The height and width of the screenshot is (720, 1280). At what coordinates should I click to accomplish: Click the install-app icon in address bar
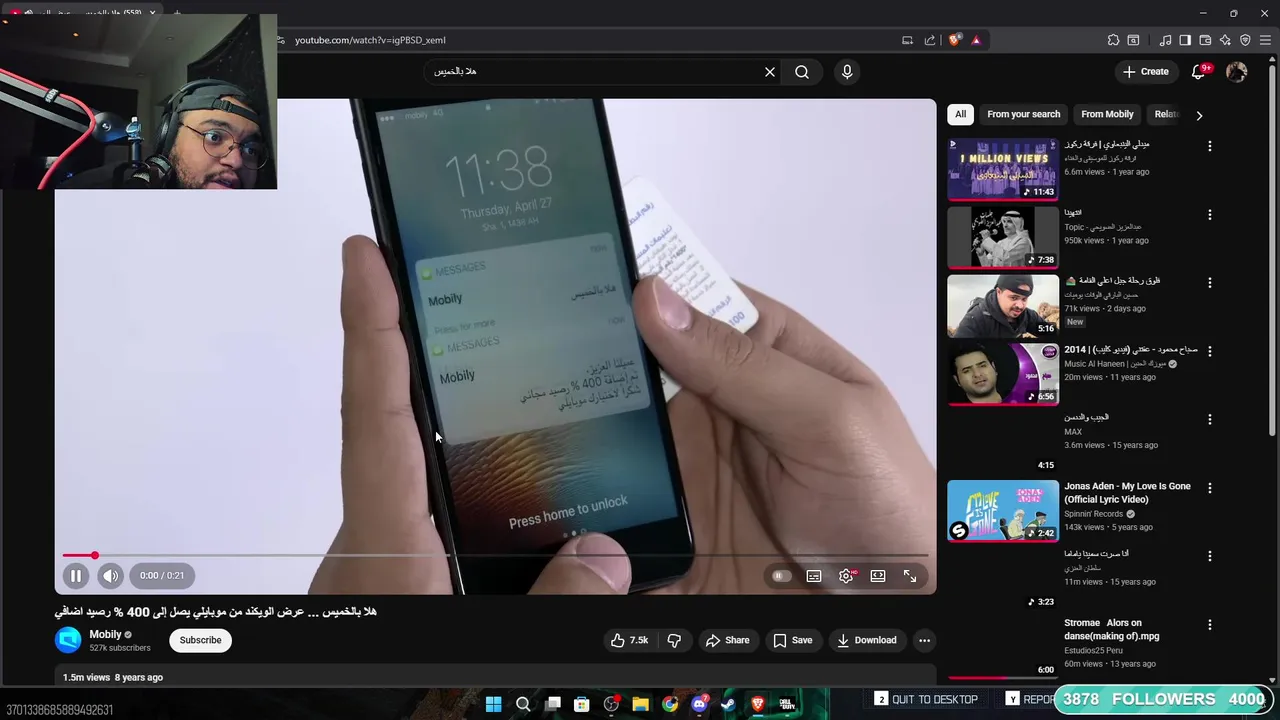(907, 40)
